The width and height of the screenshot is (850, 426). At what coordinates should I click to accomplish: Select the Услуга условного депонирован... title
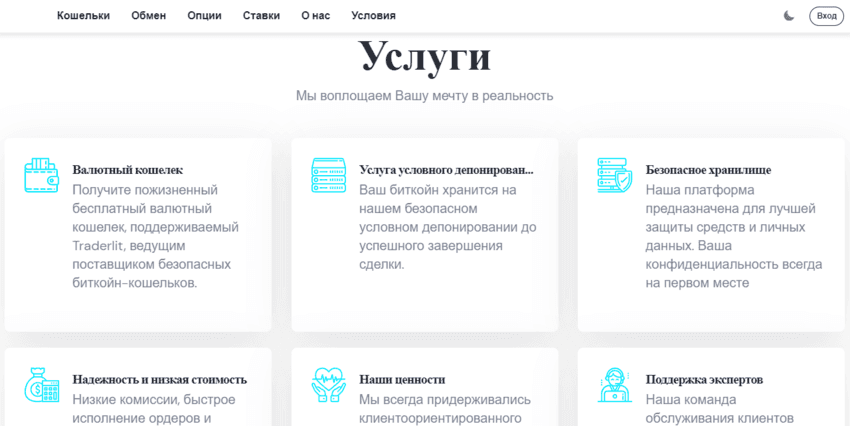coord(446,170)
